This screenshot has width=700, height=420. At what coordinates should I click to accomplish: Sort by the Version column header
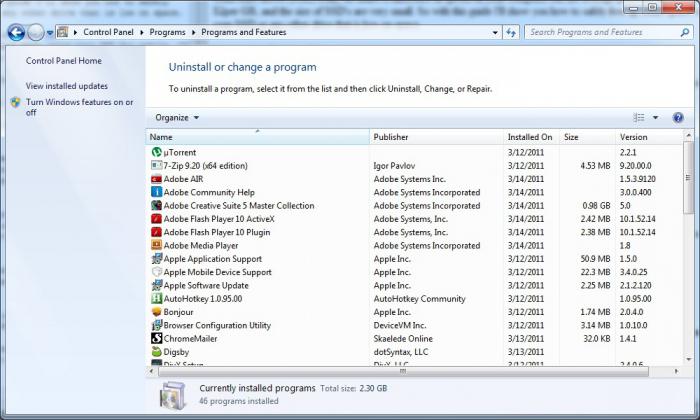pyautogui.click(x=650, y=137)
